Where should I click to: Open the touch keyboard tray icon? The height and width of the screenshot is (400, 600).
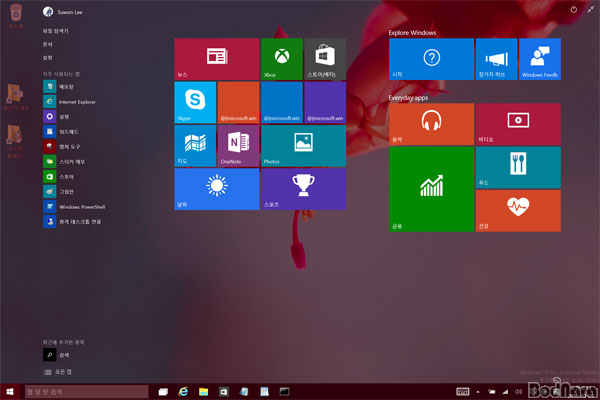point(463,392)
